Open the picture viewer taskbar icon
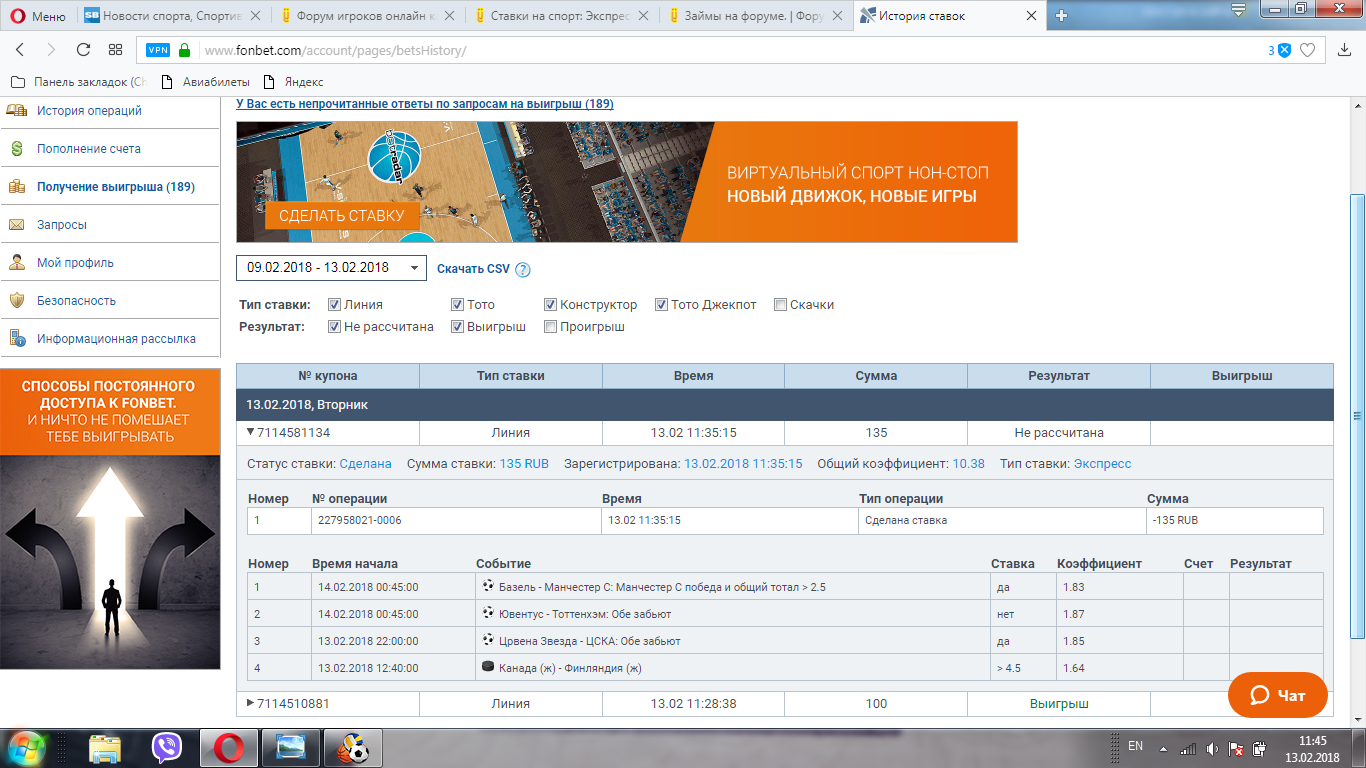 tap(291, 748)
